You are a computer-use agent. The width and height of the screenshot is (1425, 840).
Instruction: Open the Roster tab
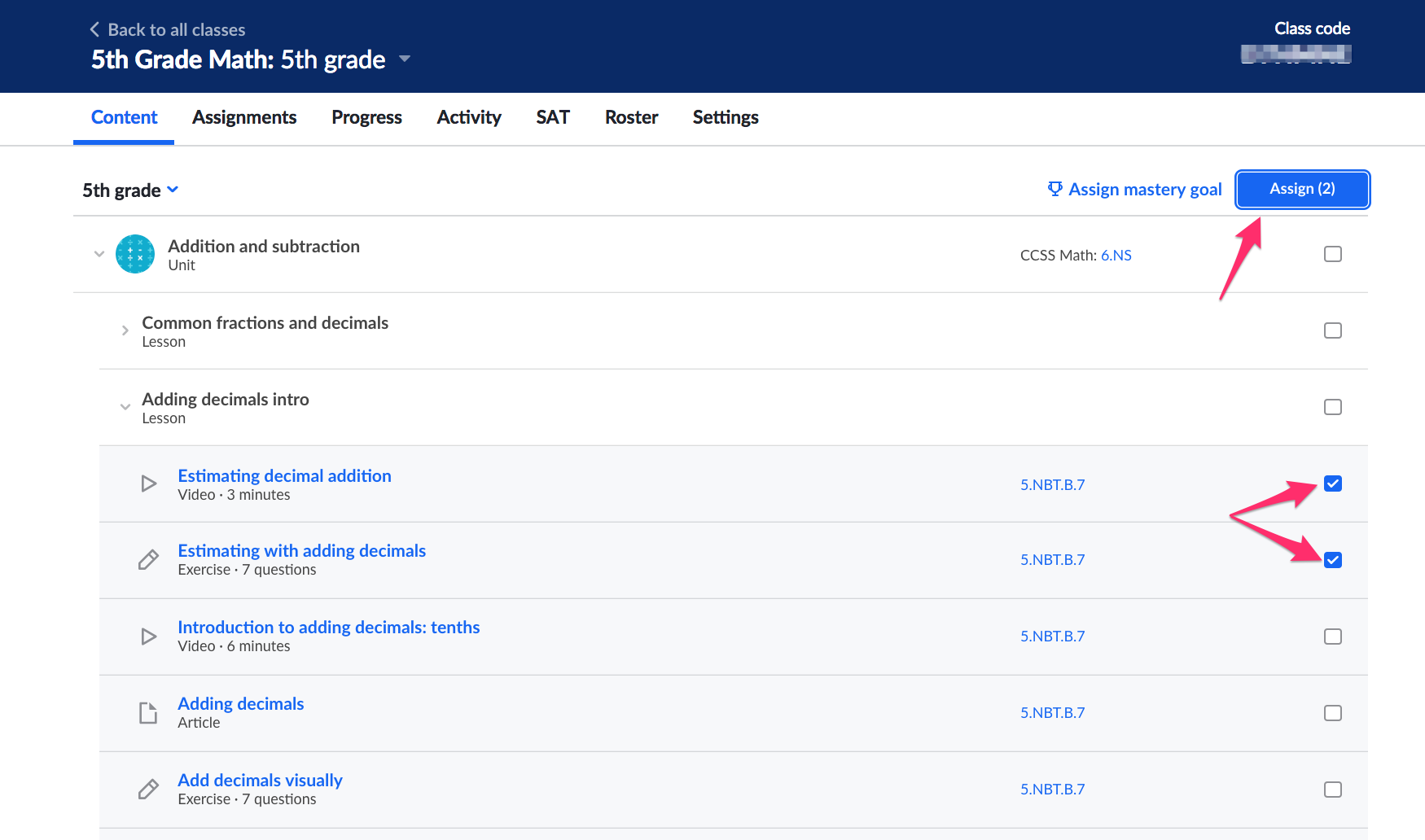631,118
